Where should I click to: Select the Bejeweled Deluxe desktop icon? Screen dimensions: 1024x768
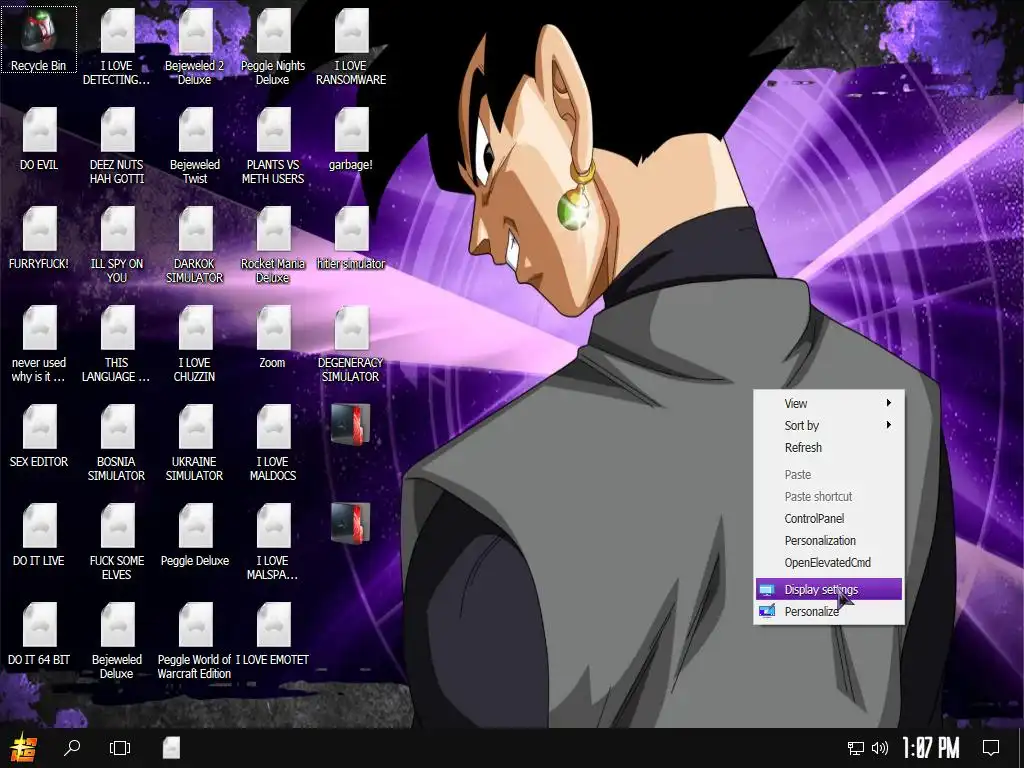coord(116,641)
